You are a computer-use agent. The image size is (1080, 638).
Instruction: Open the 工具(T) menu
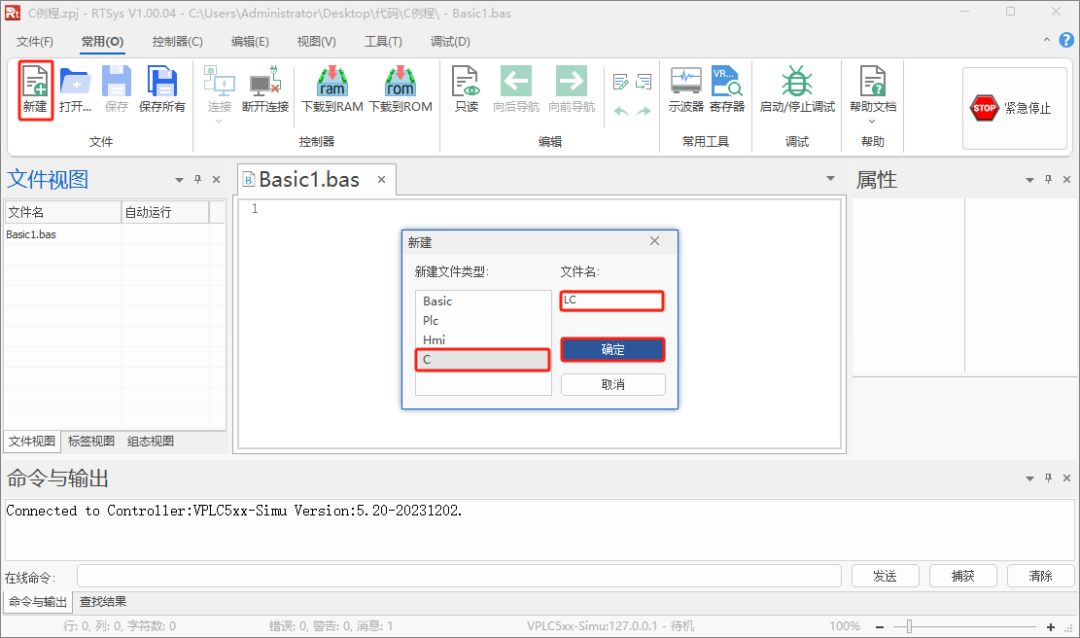[383, 41]
